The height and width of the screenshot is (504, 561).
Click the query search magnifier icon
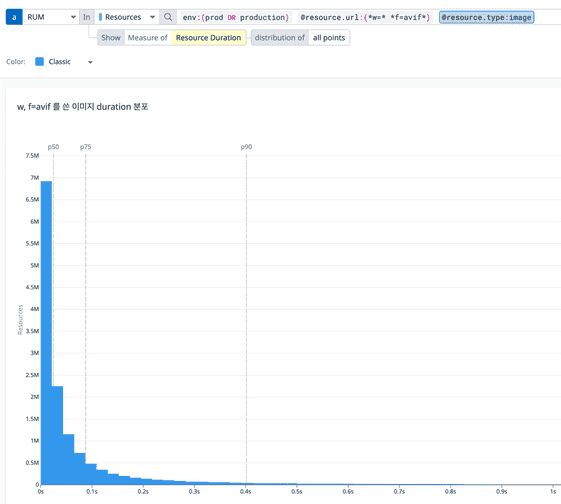click(168, 17)
